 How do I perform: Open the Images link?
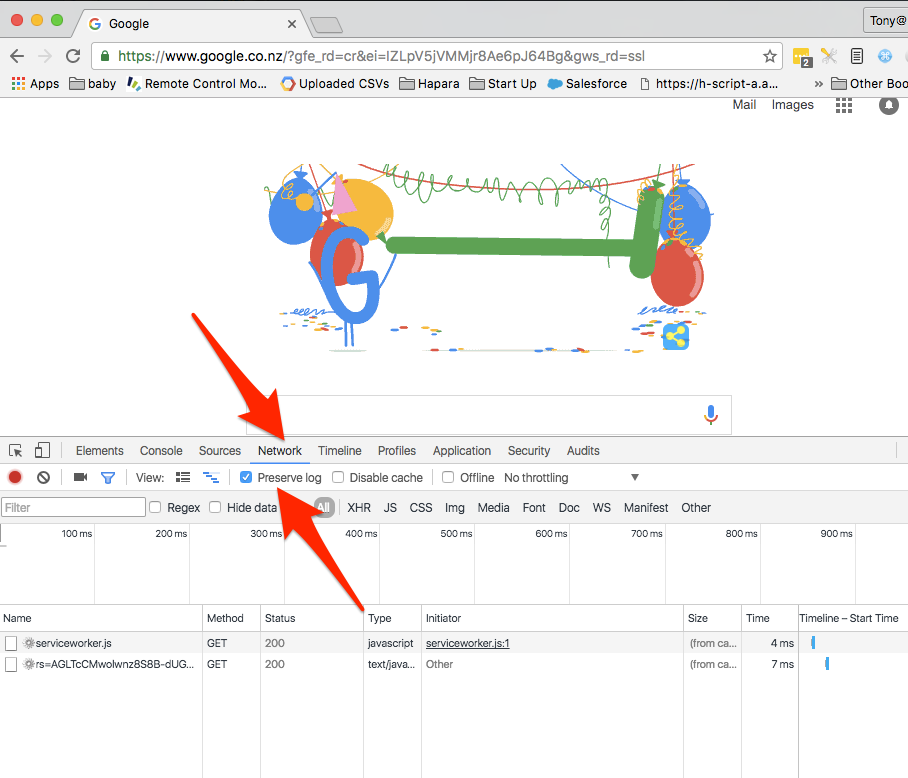click(792, 105)
